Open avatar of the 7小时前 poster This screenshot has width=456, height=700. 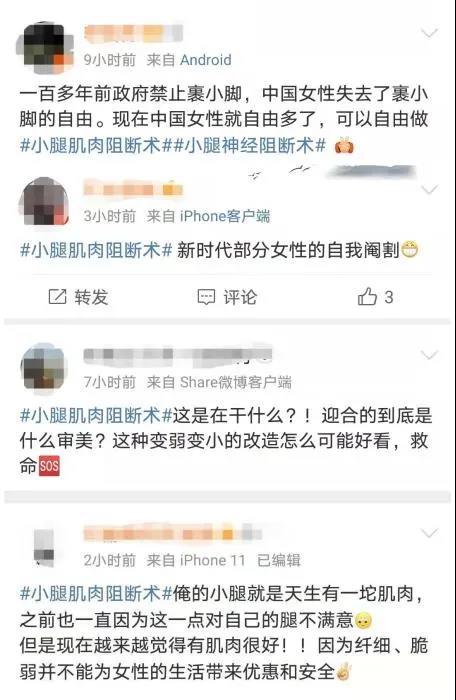44,368
